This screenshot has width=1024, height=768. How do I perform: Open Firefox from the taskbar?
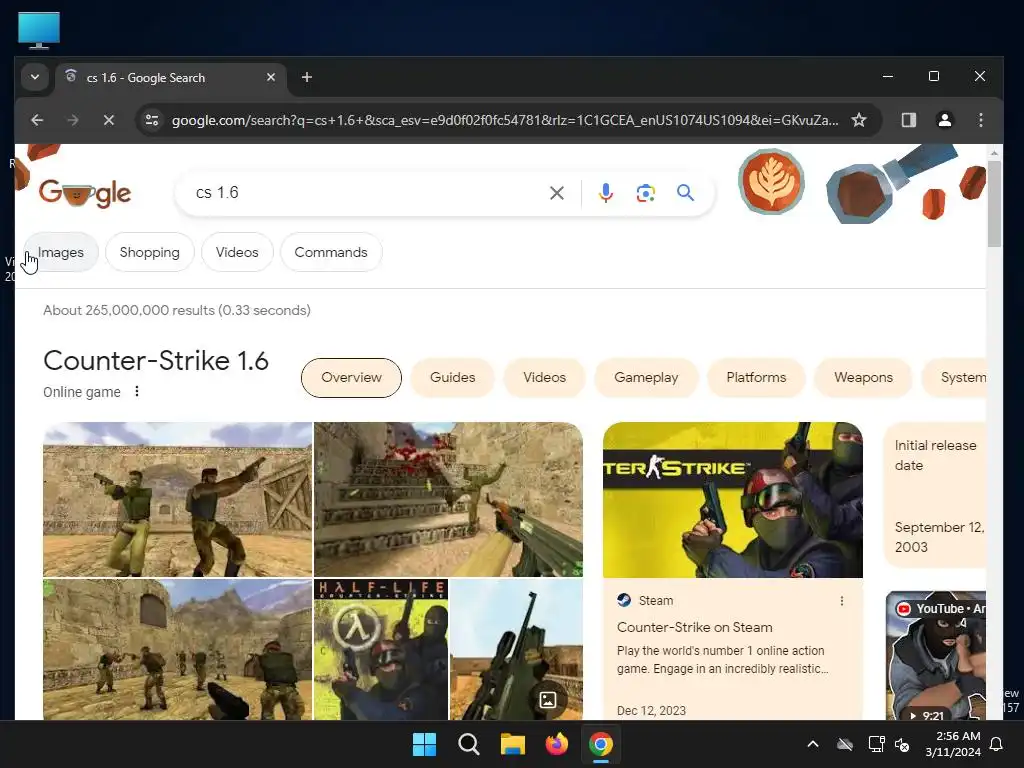coord(556,744)
